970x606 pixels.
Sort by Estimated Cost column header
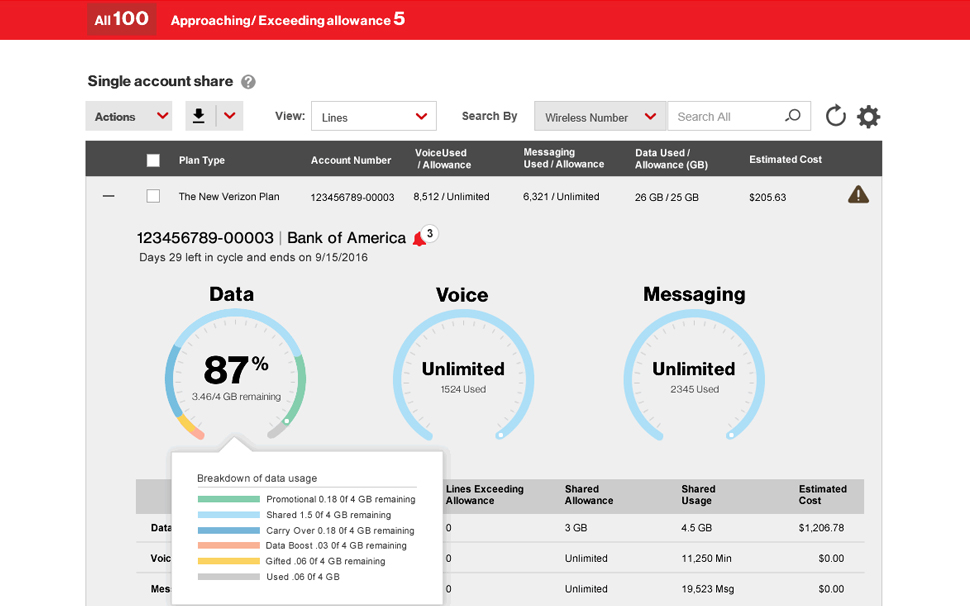pos(785,159)
